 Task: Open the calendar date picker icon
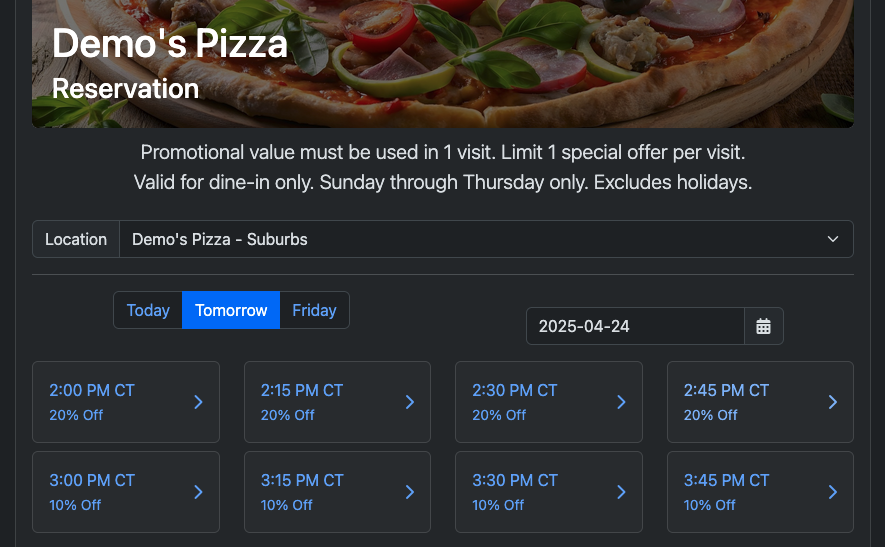(x=763, y=326)
